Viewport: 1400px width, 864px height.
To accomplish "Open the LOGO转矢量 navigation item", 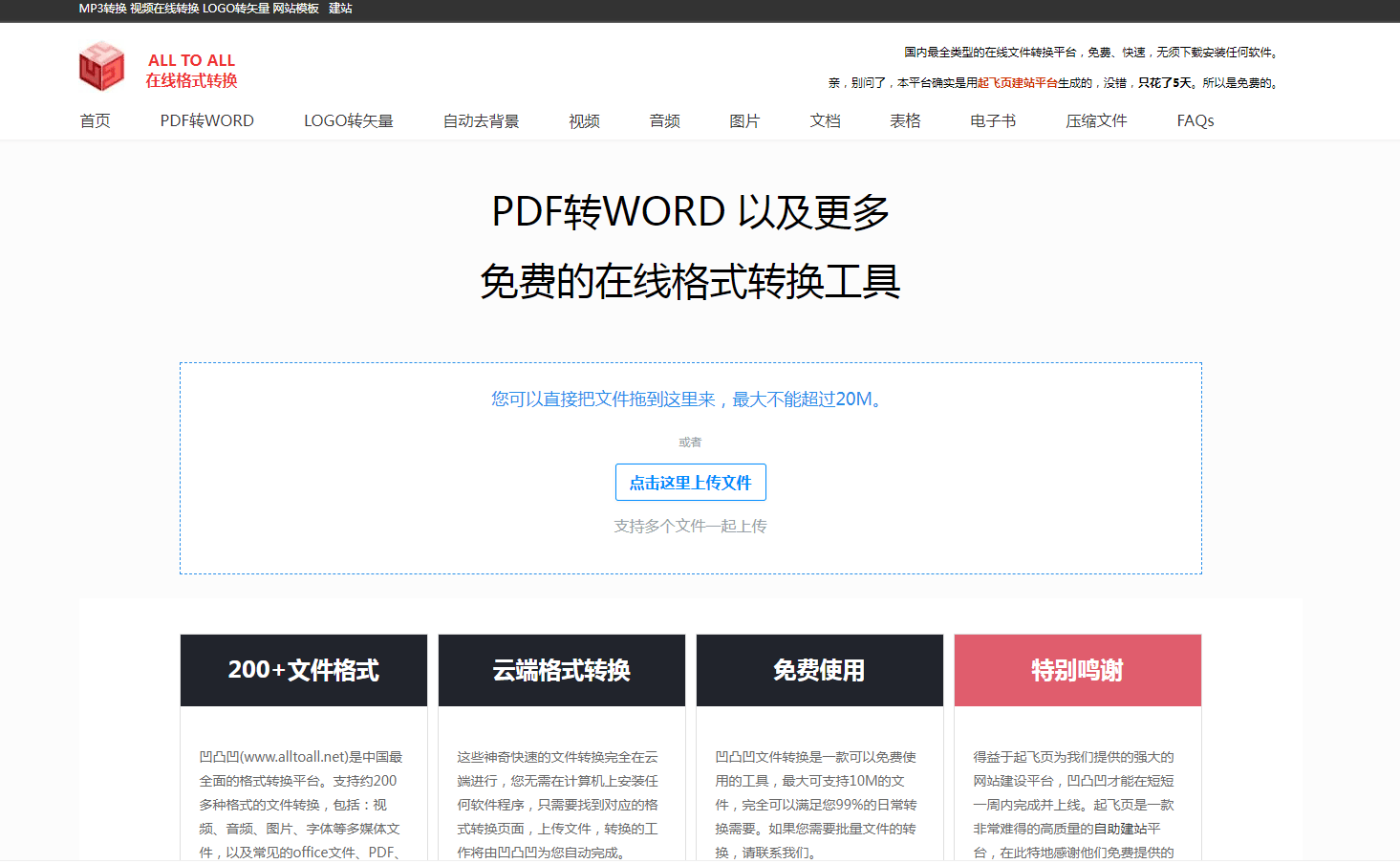I will coord(348,120).
